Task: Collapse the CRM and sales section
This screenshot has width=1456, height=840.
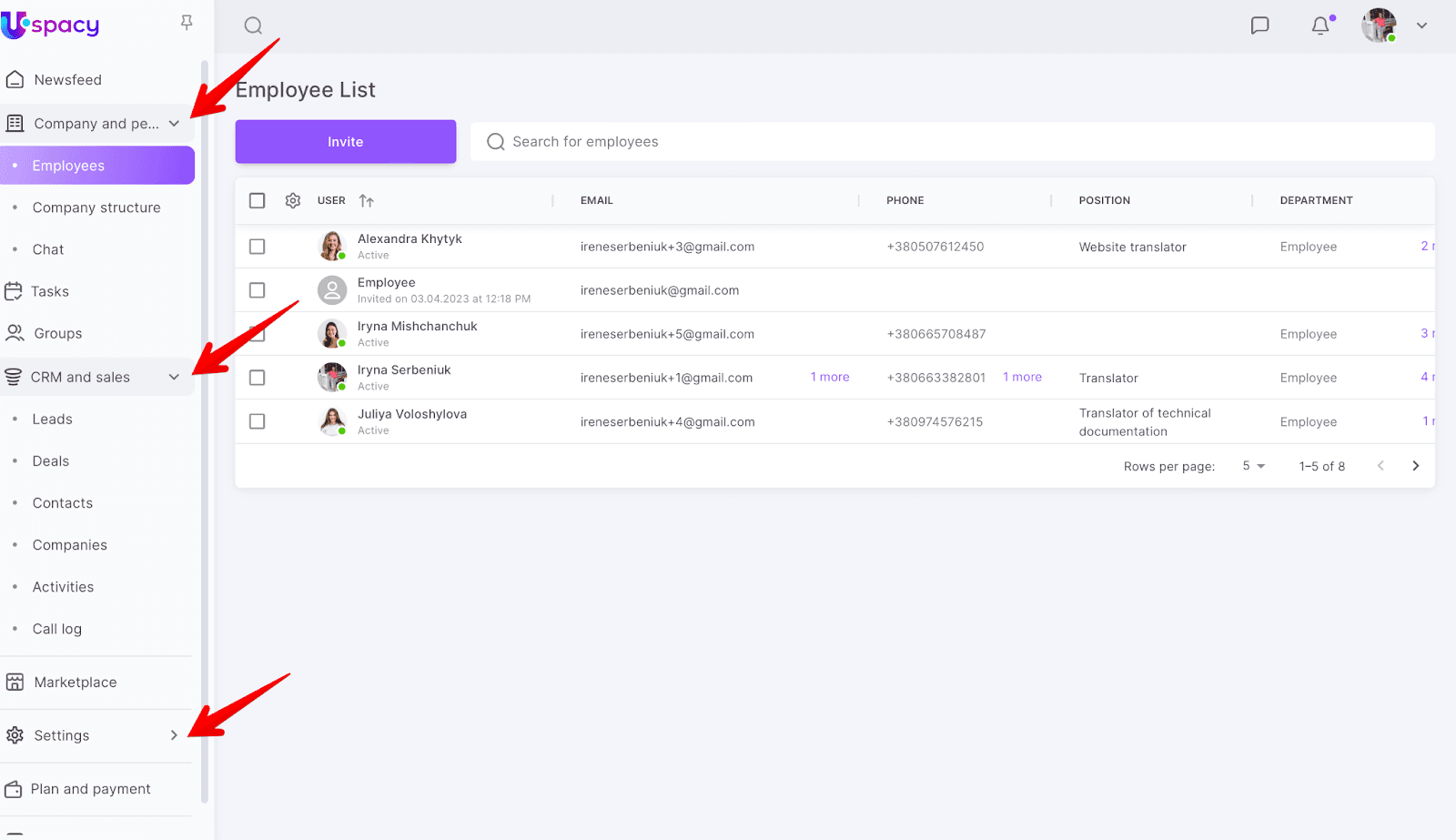Action: coord(174,377)
